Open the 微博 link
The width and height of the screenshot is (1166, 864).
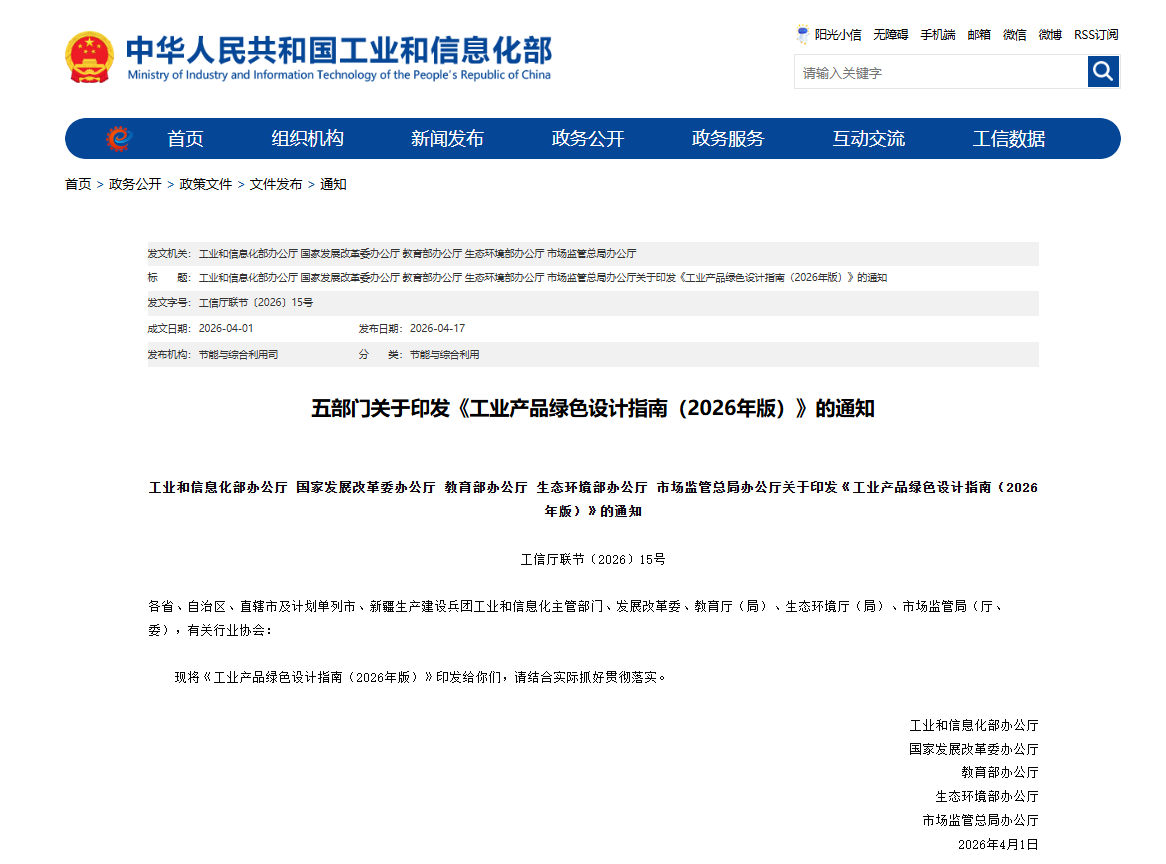[x=1050, y=35]
